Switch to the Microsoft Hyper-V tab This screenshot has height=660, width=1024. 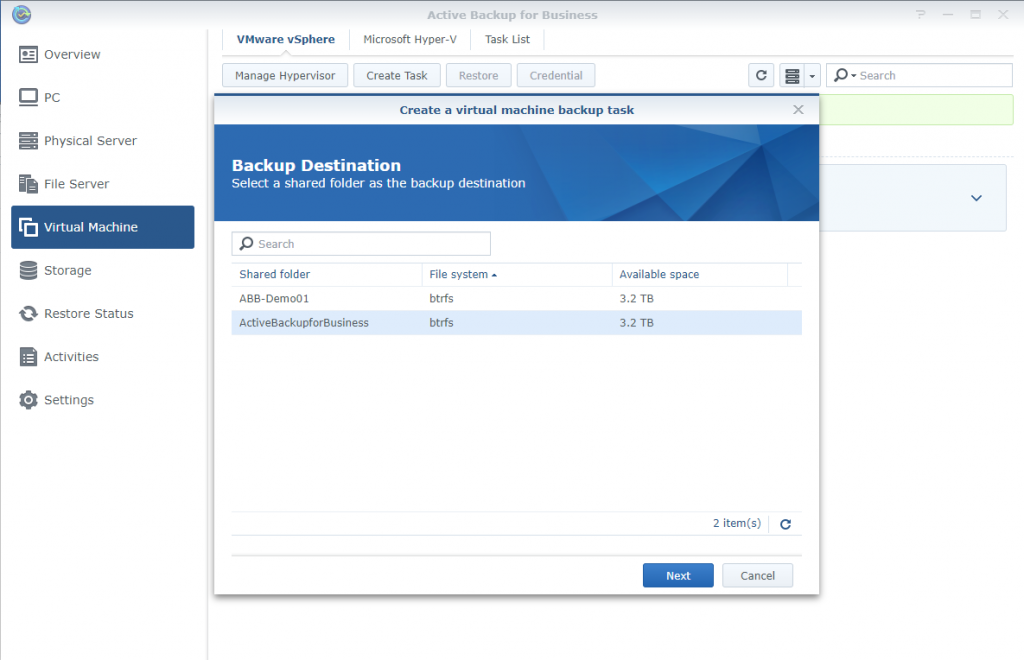pos(409,40)
